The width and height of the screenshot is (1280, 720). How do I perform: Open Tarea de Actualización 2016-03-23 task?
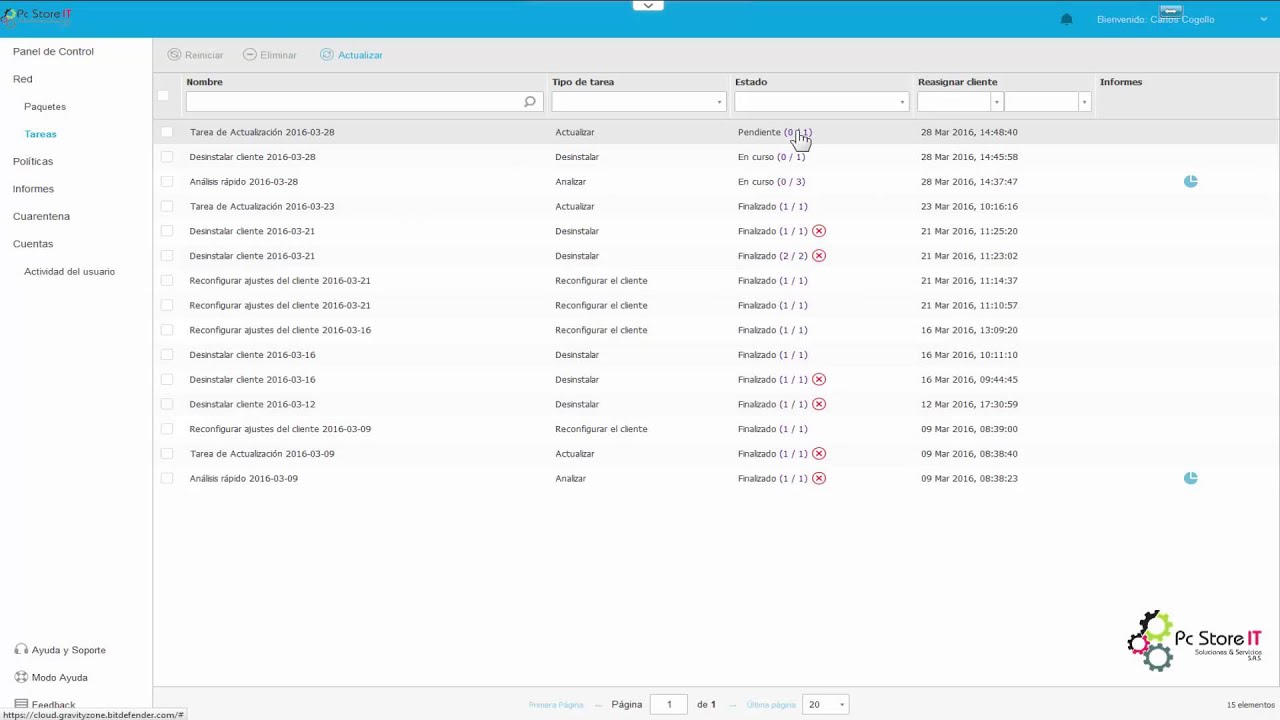pyautogui.click(x=262, y=206)
